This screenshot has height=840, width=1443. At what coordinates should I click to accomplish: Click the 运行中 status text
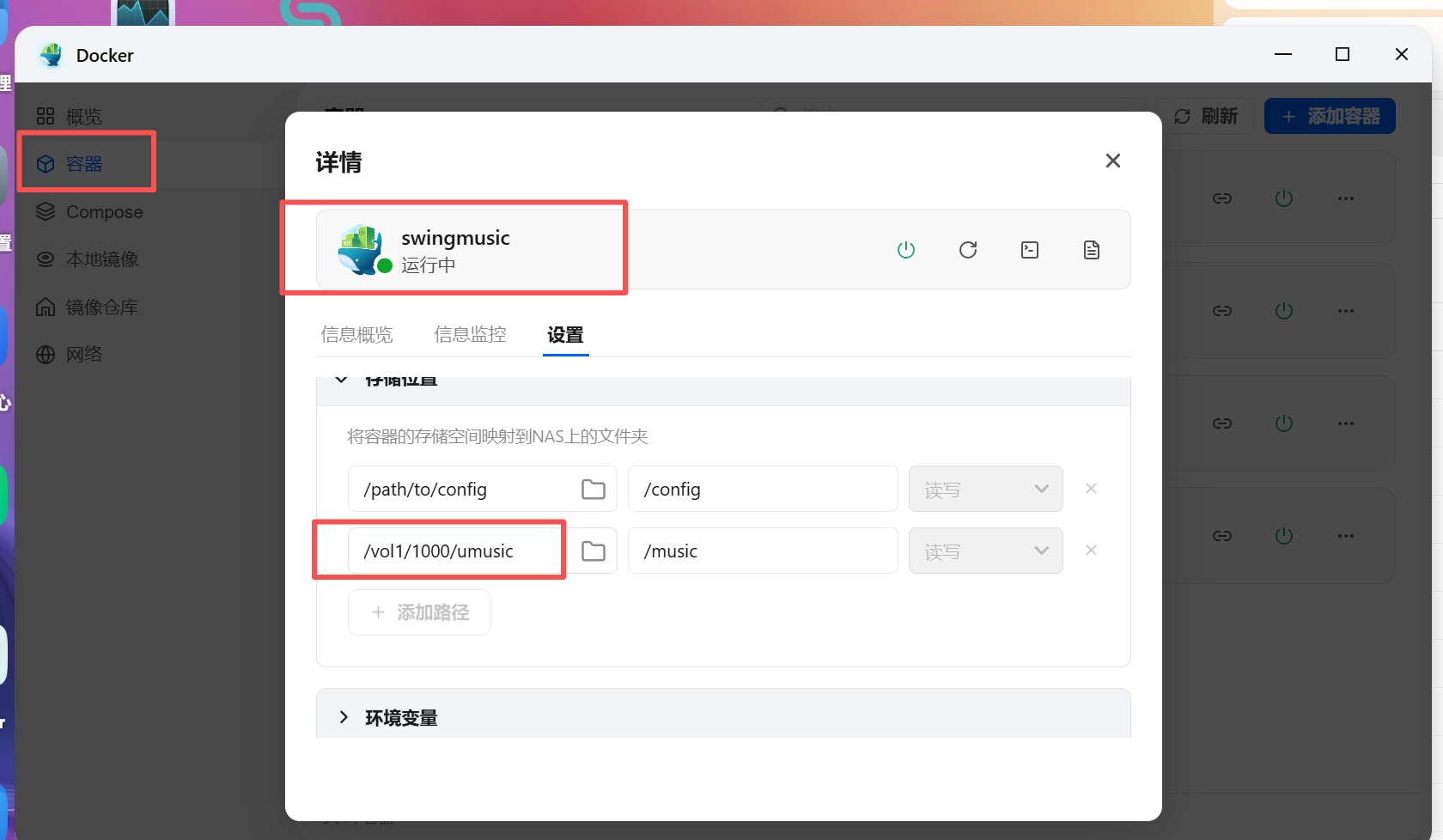[x=429, y=265]
